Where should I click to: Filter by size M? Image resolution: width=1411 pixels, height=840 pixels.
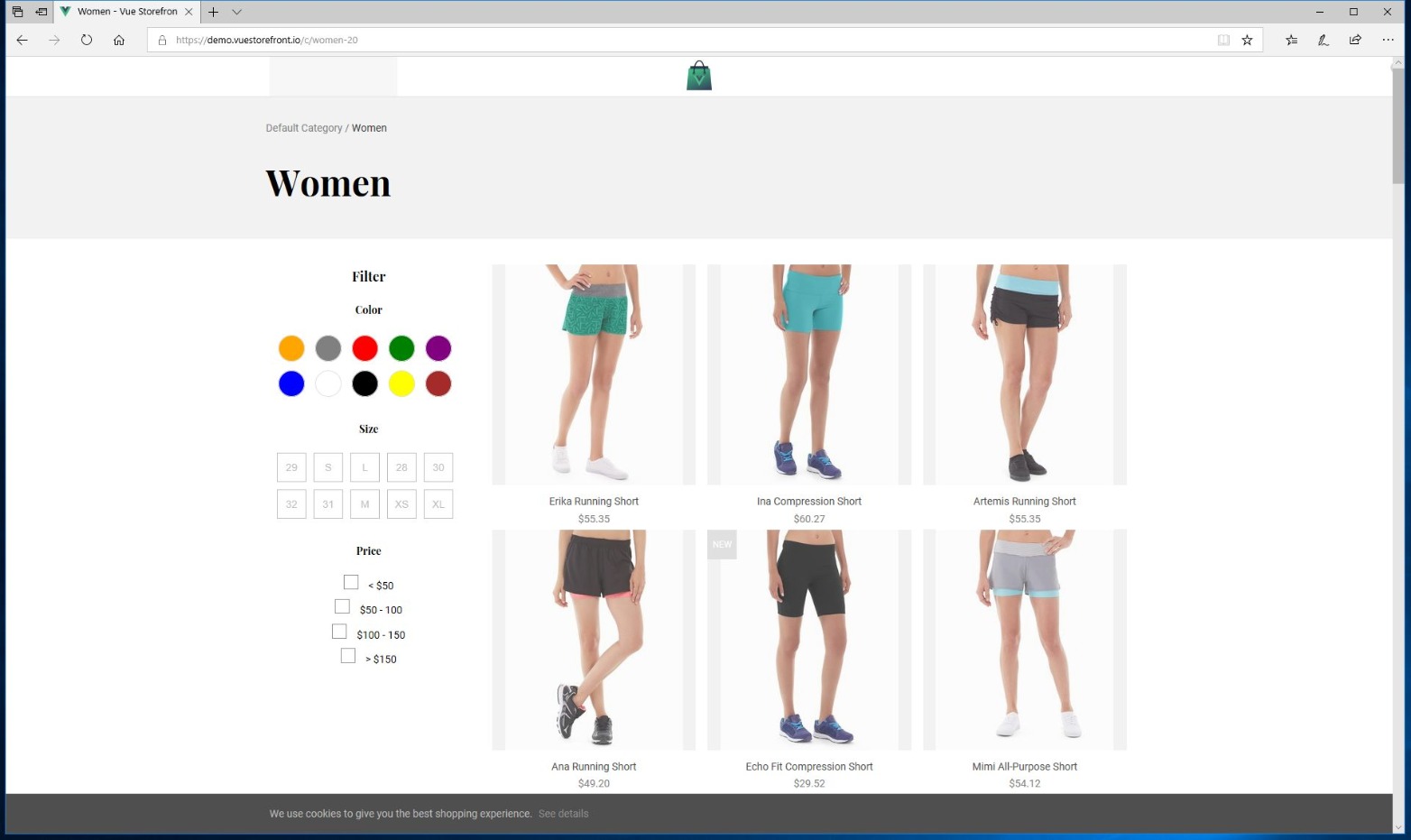364,504
